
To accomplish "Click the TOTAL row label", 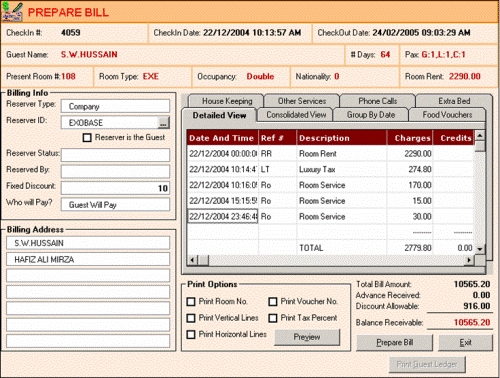I will coord(311,248).
